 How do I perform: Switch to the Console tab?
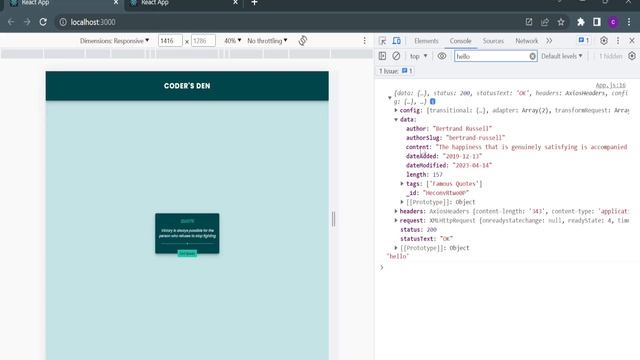click(460, 41)
